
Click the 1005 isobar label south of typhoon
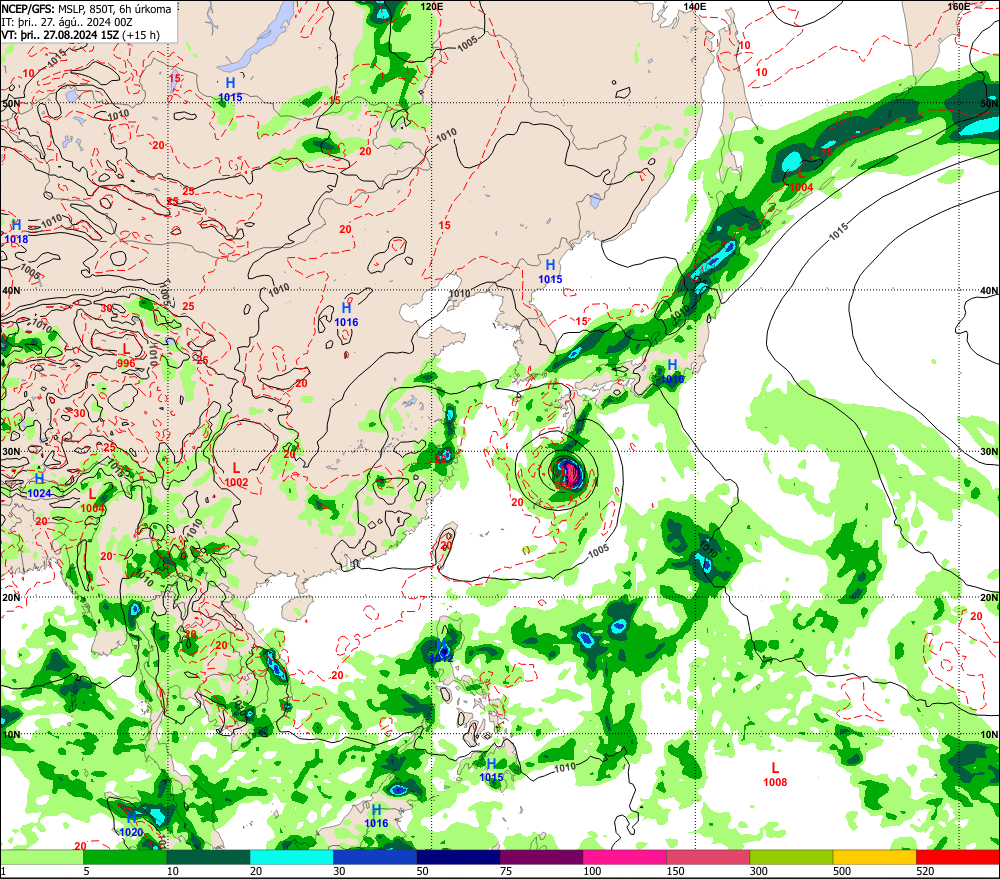[598, 551]
